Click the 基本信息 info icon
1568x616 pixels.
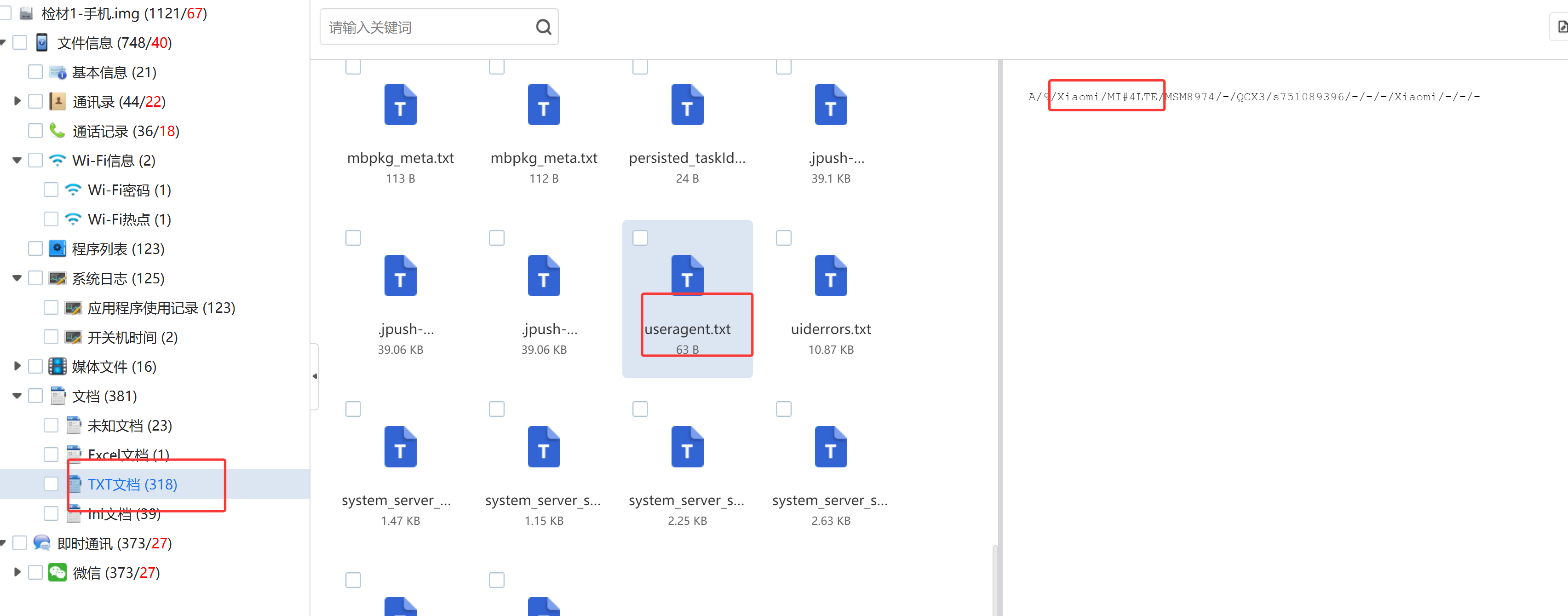coord(58,72)
